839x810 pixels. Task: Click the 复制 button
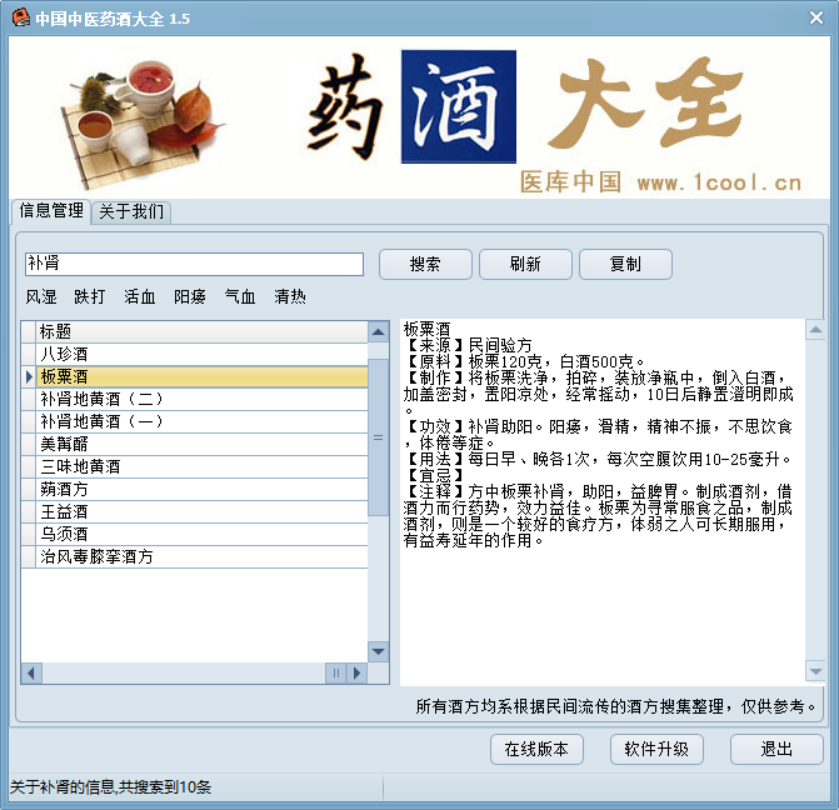pyautogui.click(x=625, y=265)
